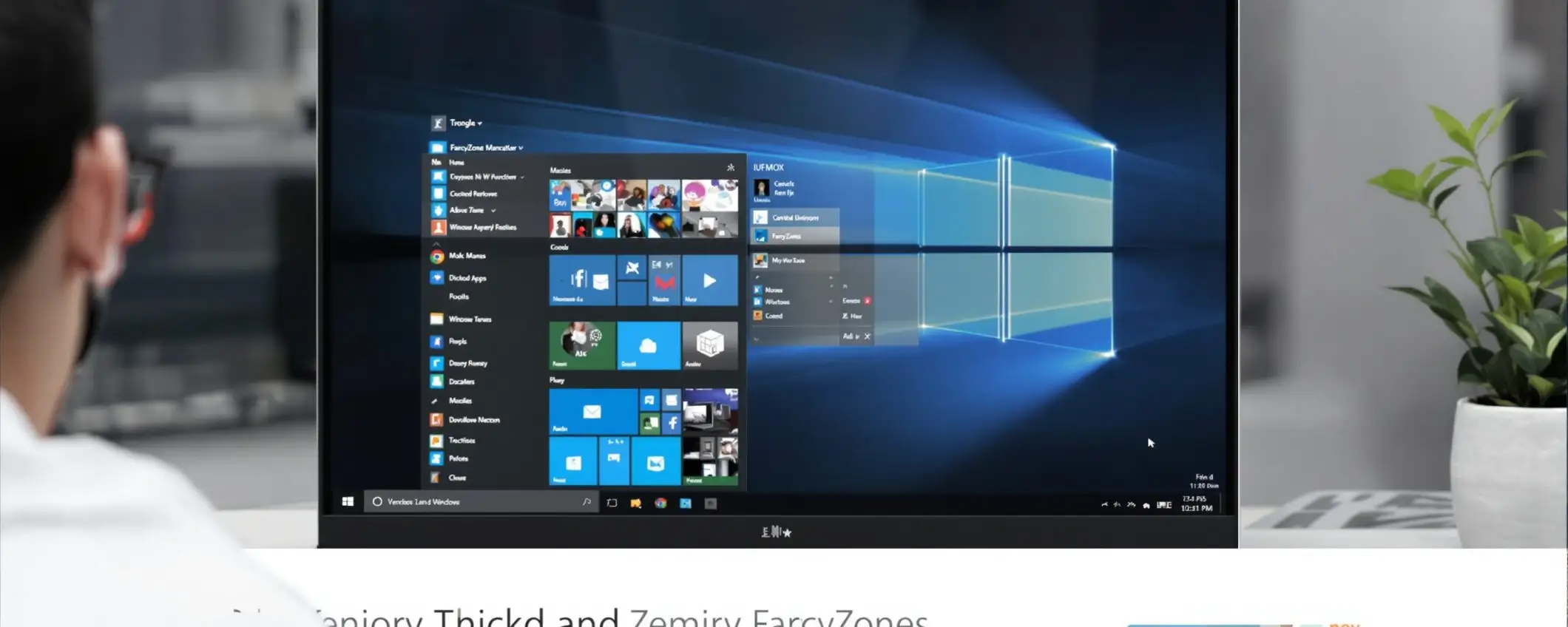Click the Windows Start button

[x=348, y=502]
